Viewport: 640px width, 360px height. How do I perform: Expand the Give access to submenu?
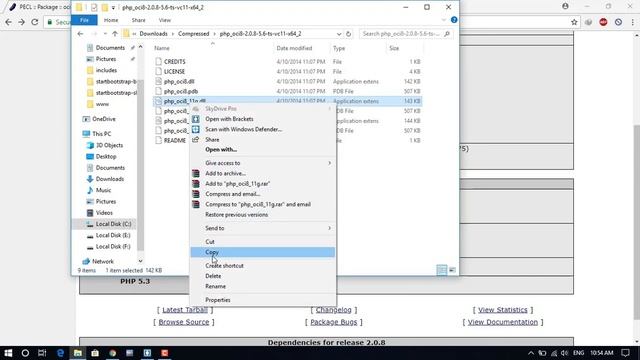click(262, 163)
